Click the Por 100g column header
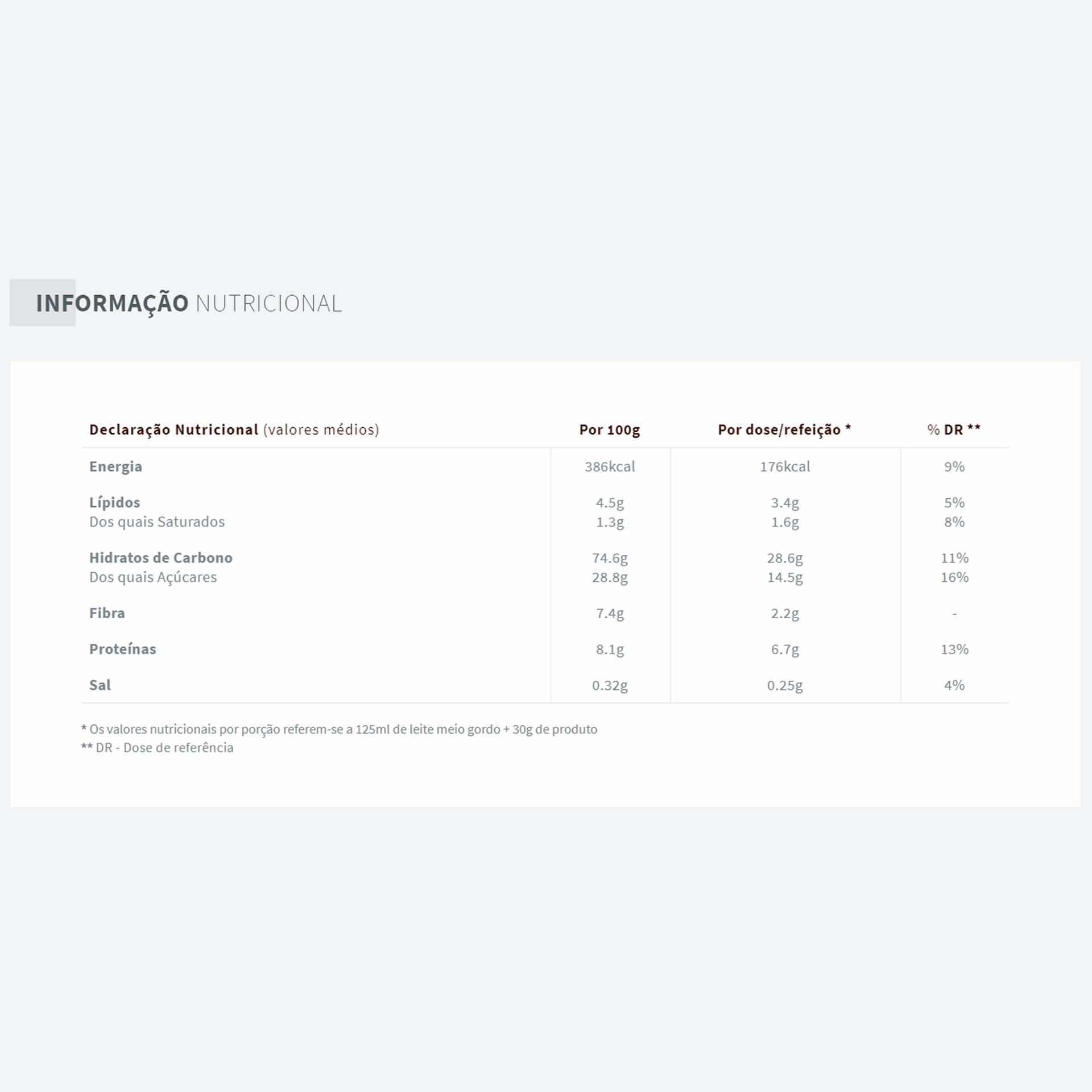Viewport: 1092px width, 1092px height. click(609, 429)
